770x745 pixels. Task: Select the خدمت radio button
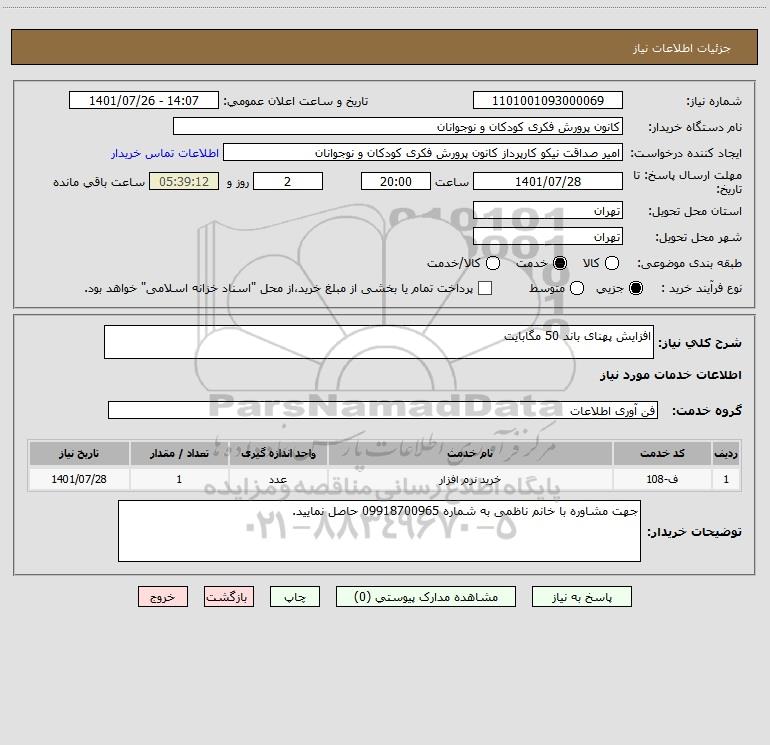click(559, 263)
